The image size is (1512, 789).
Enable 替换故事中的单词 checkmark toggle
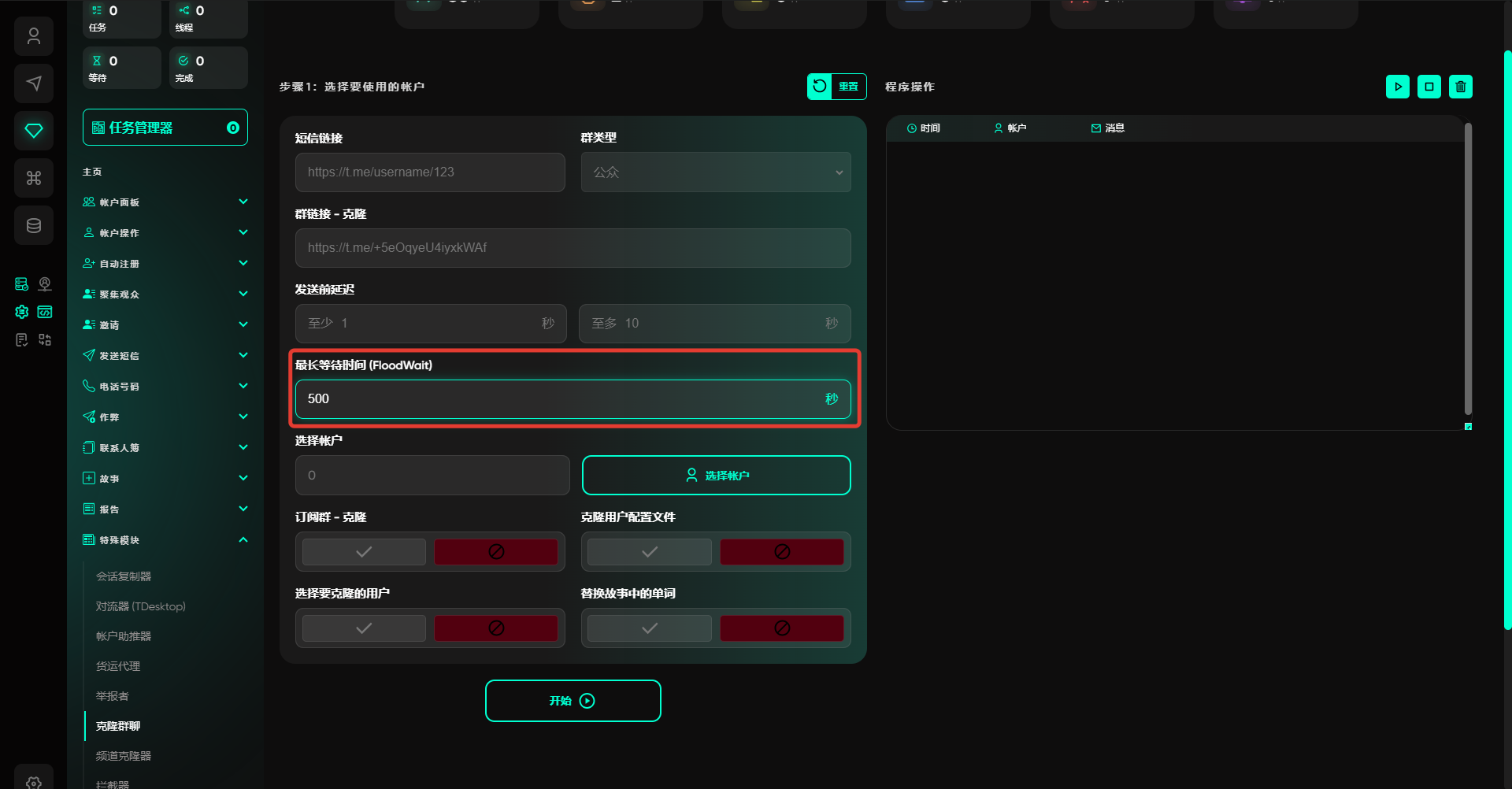[649, 628]
